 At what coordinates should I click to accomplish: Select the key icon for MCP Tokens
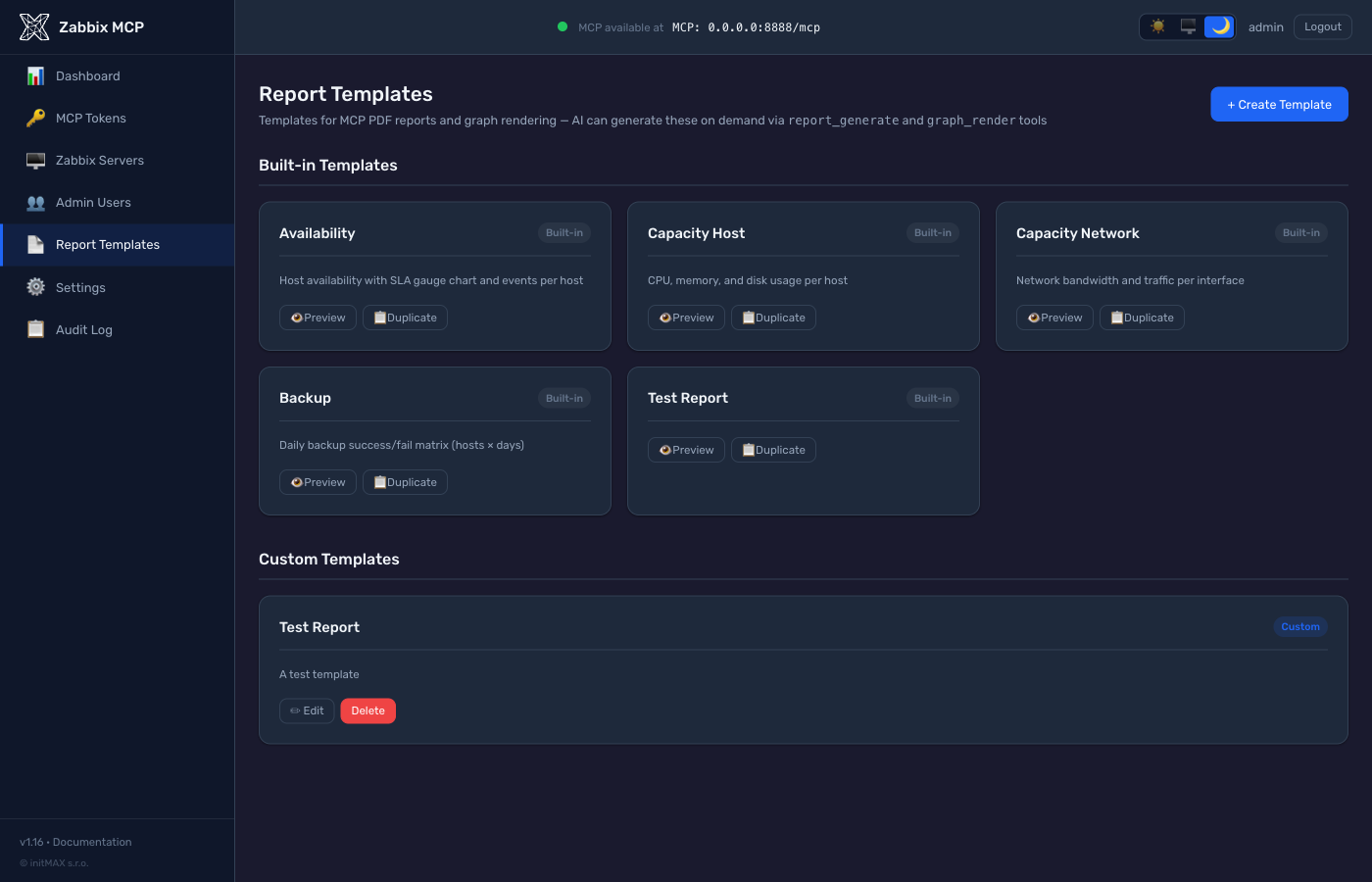pos(36,118)
